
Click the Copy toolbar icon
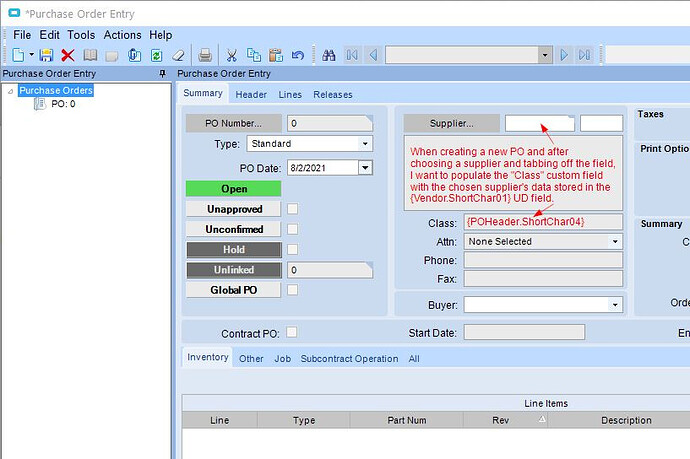click(x=254, y=55)
